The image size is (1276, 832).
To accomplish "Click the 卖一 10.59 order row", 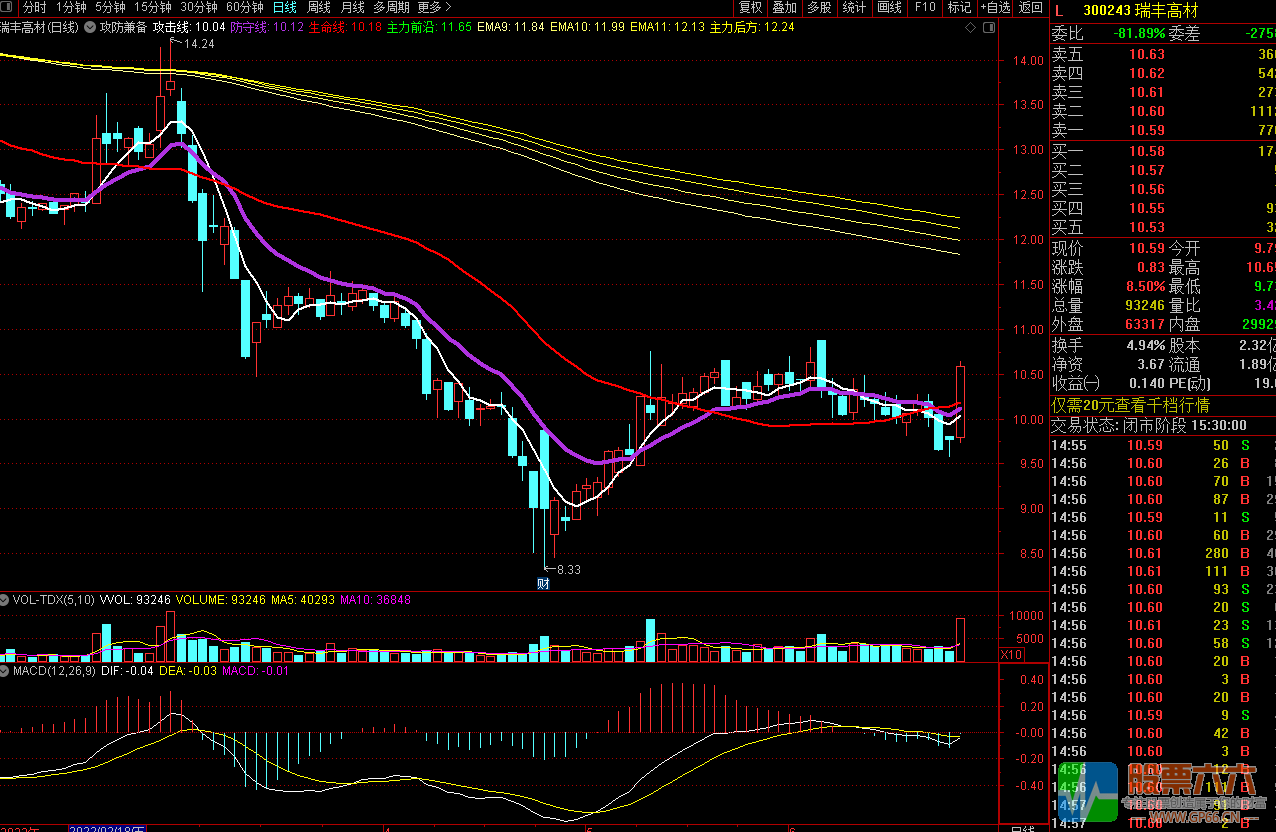I will [1163, 130].
